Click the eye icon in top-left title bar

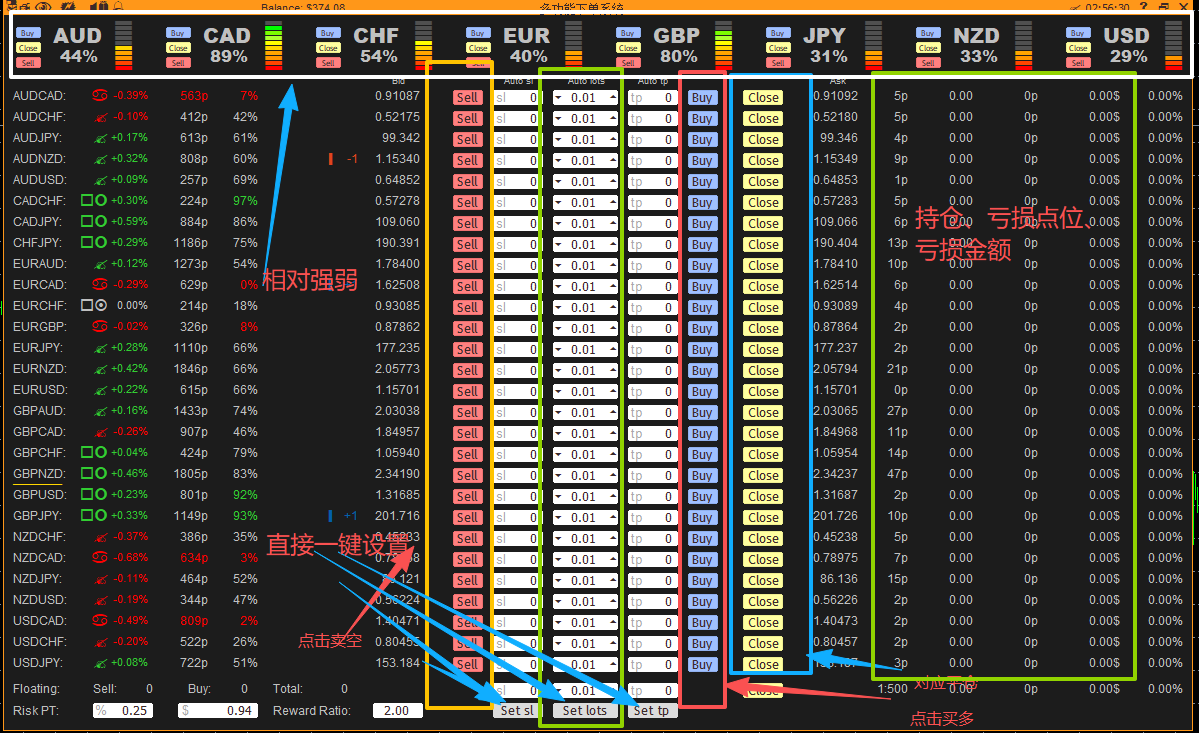(42, 7)
